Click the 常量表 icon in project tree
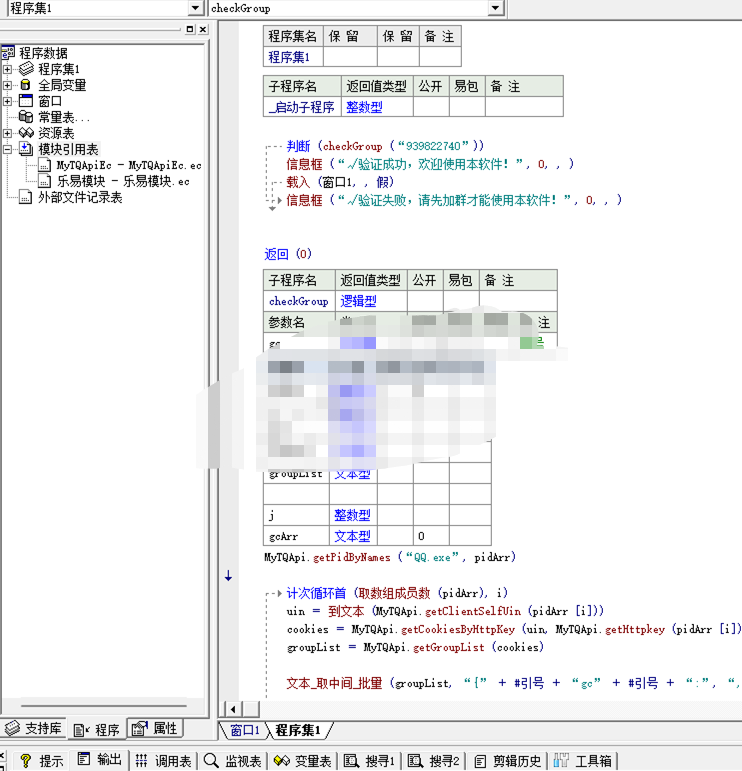Screen dimensions: 742x771 tap(26, 117)
